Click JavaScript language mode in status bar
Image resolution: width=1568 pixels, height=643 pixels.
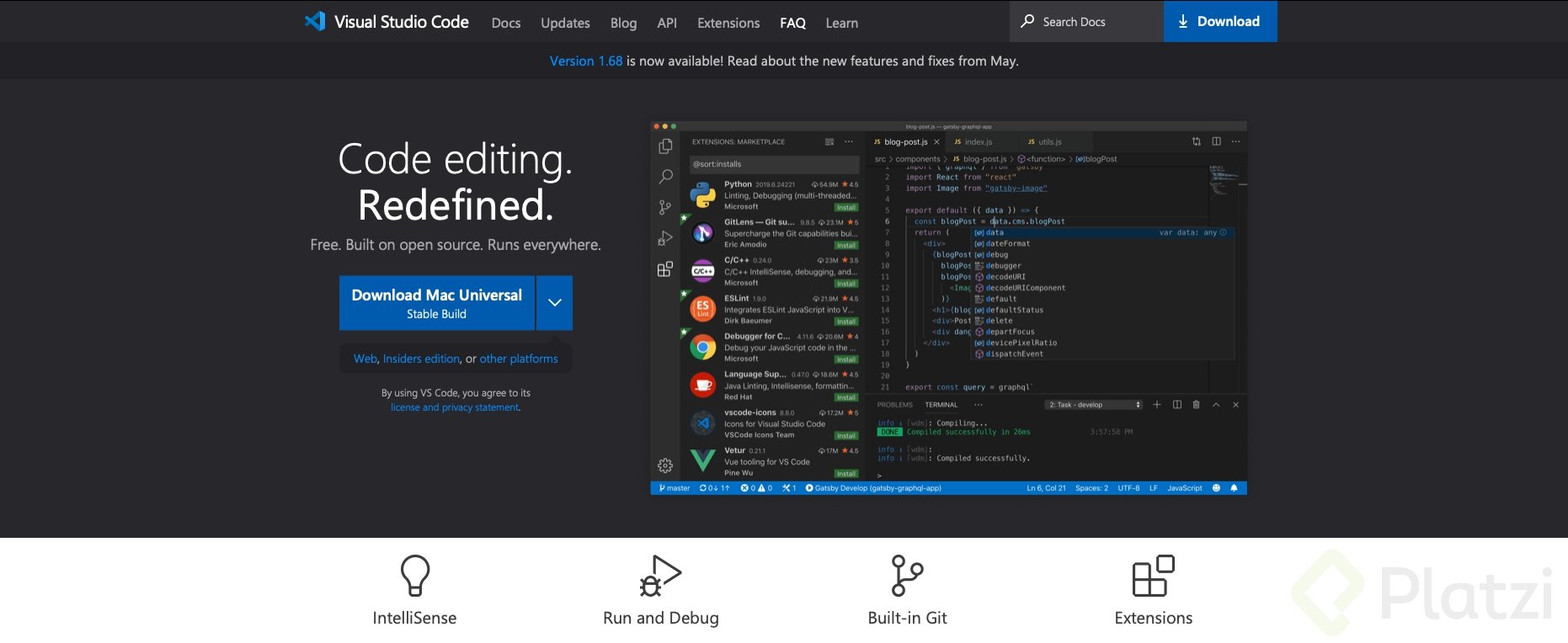point(1184,488)
